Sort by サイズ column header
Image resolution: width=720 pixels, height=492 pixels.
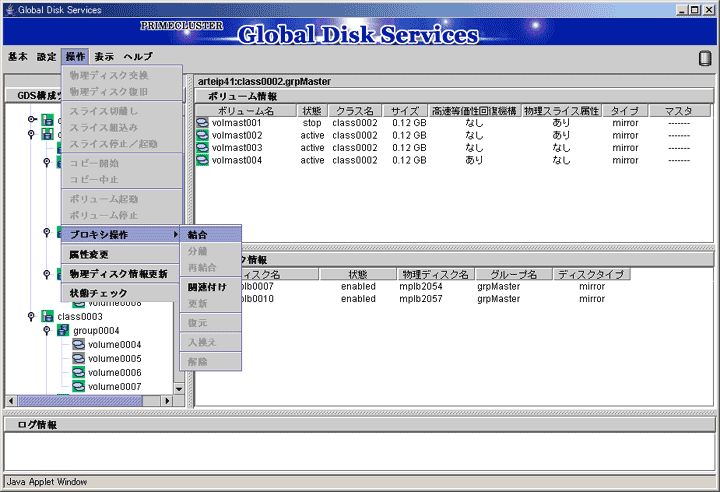coord(405,111)
